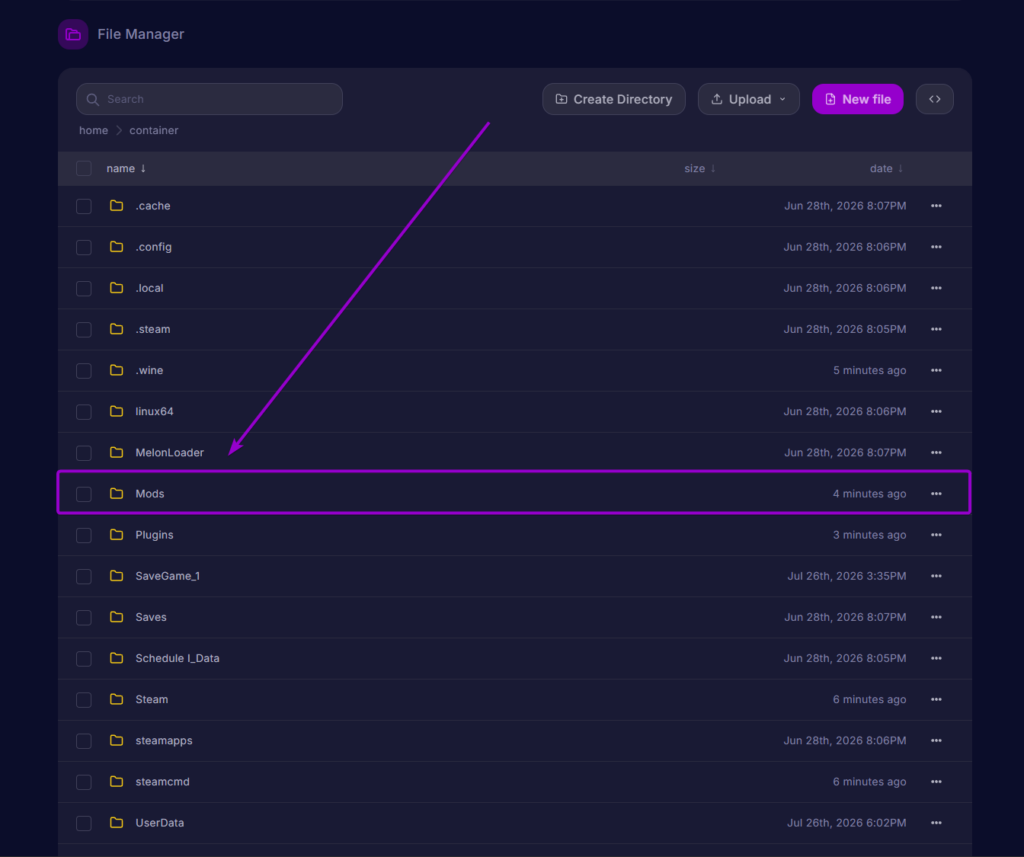
Task: Open the Saves folder name
Action: [x=151, y=617]
